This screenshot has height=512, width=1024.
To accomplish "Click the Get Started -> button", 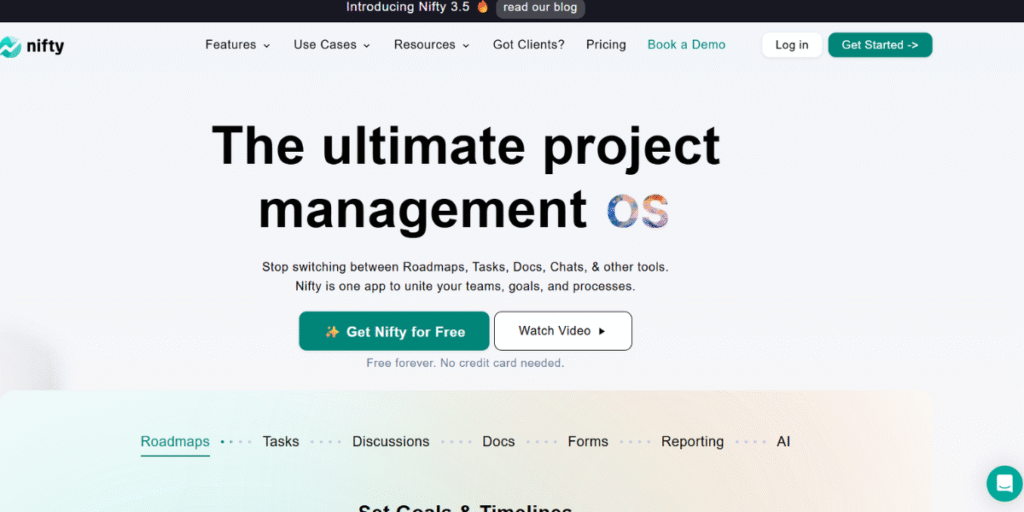I will pyautogui.click(x=880, y=45).
